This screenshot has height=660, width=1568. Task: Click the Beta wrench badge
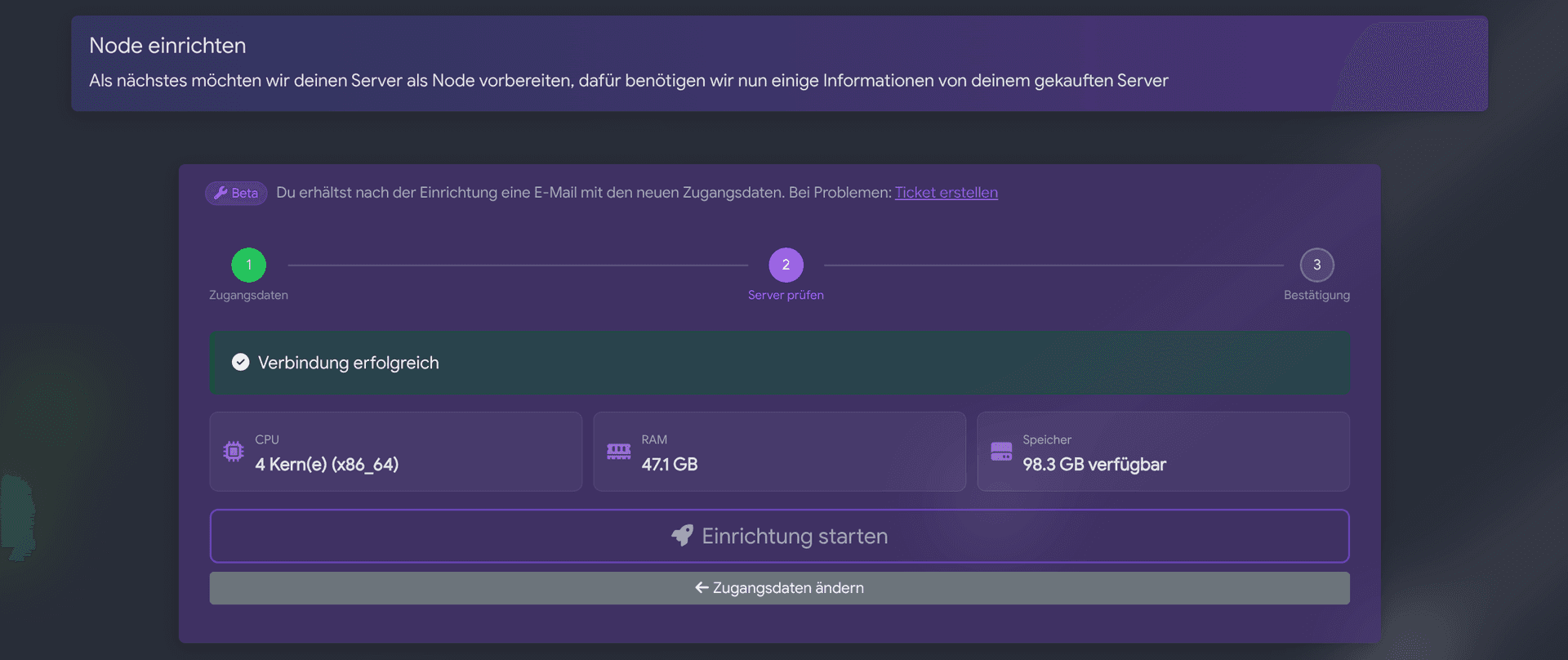click(236, 193)
